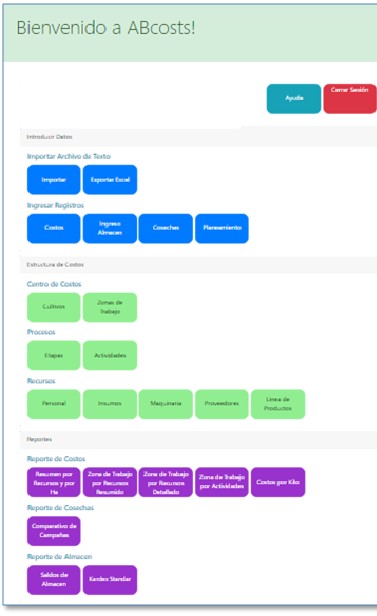Image resolution: width=377 pixels, height=616 pixels.
Task: Open Costos por Kilo report
Action: coord(278,482)
